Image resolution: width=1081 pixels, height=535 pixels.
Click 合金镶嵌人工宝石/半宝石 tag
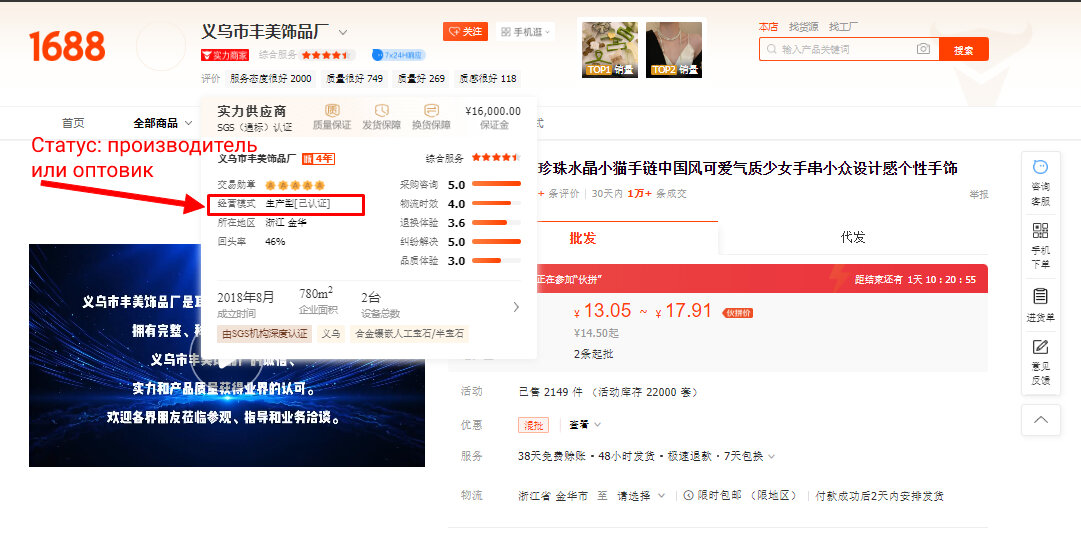410,334
